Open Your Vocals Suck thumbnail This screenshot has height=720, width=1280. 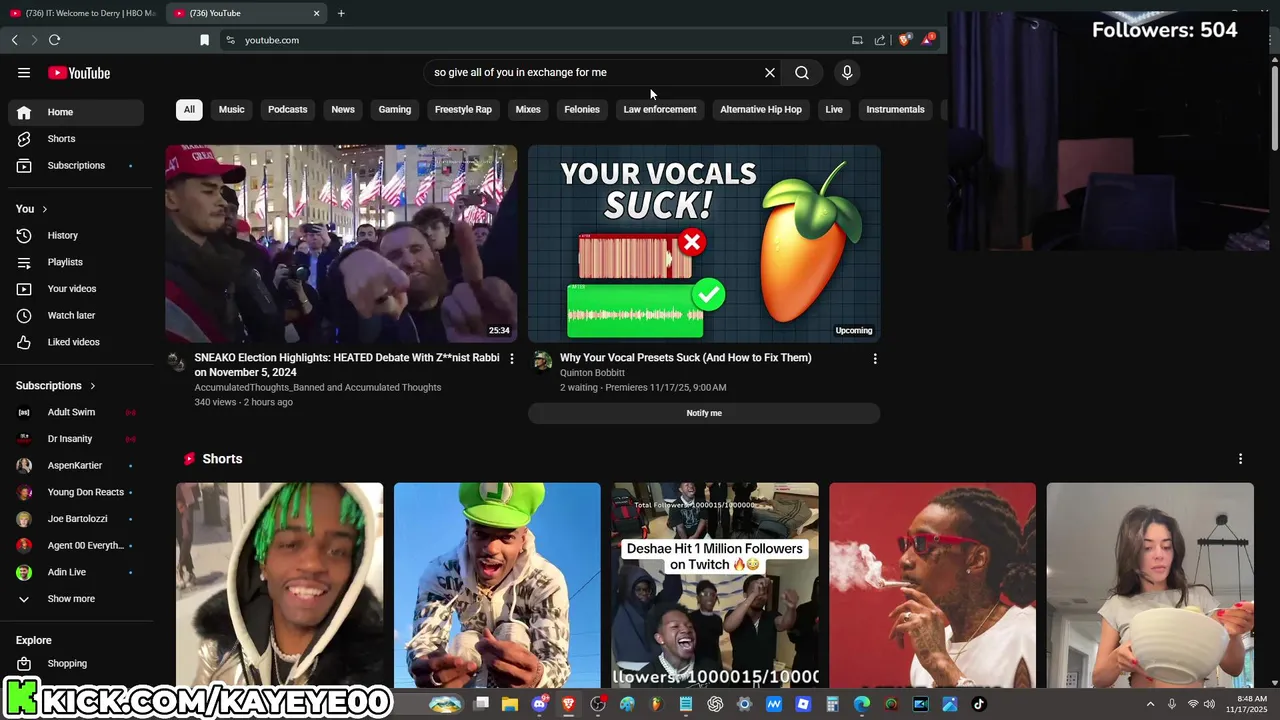704,244
